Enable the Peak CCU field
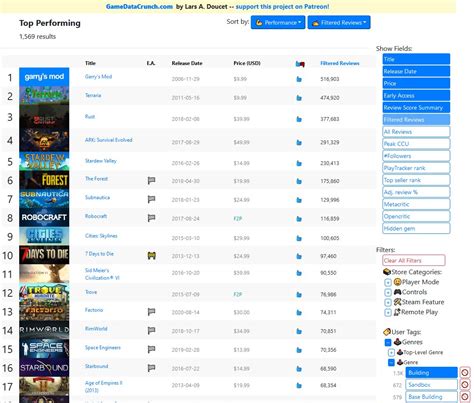Image resolution: width=474 pixels, height=403 pixels. [416, 144]
